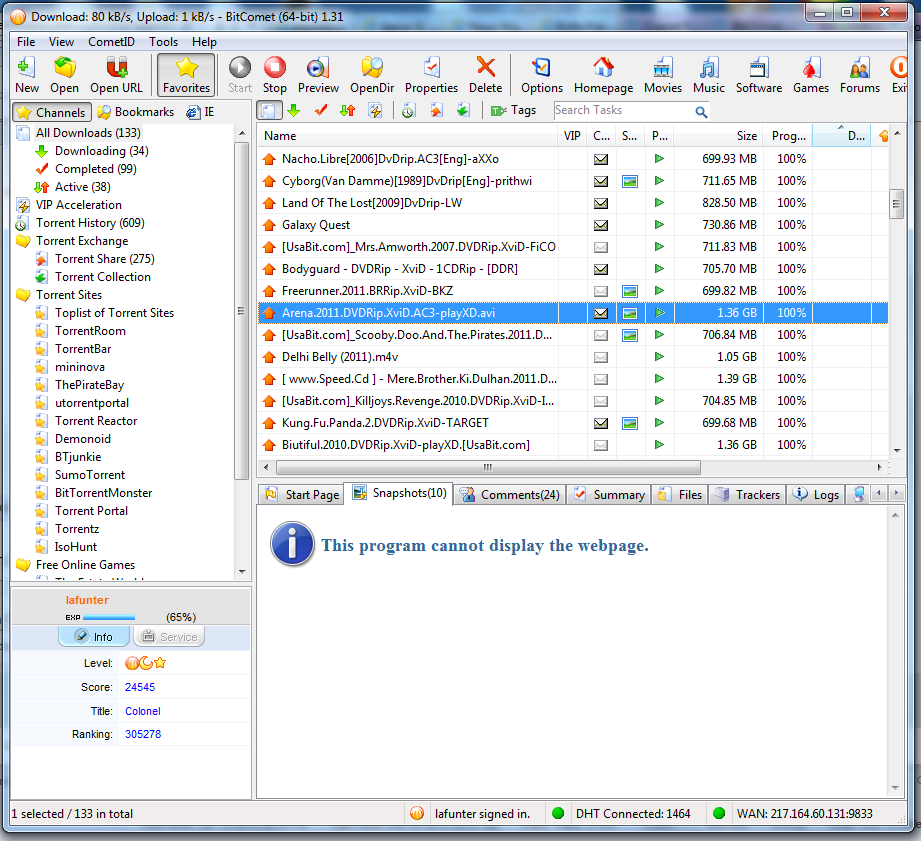Switch to the IE tab
Screen dimensions: 921x841
click(x=200, y=112)
